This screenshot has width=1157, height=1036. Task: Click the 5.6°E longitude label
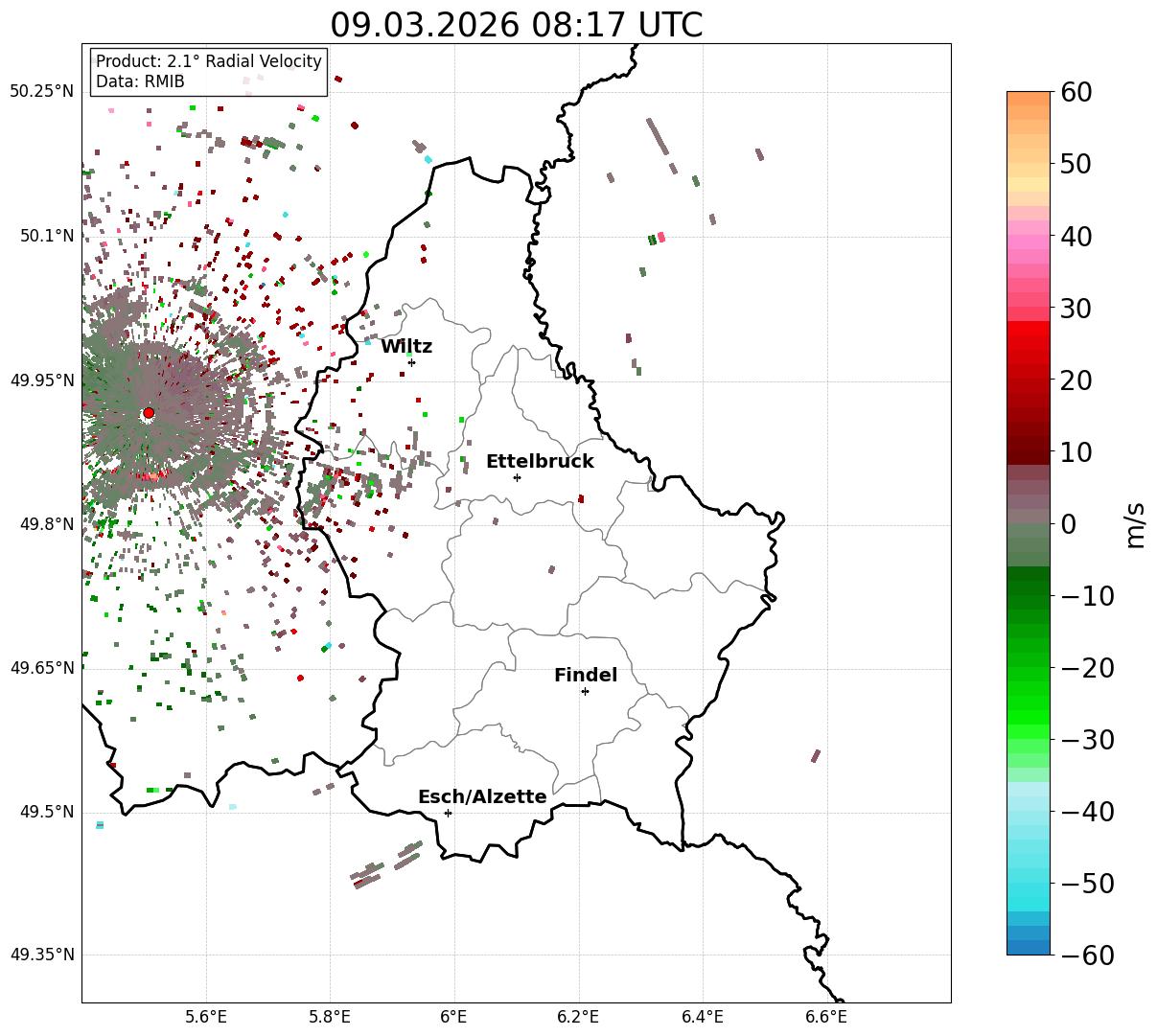pos(206,1017)
